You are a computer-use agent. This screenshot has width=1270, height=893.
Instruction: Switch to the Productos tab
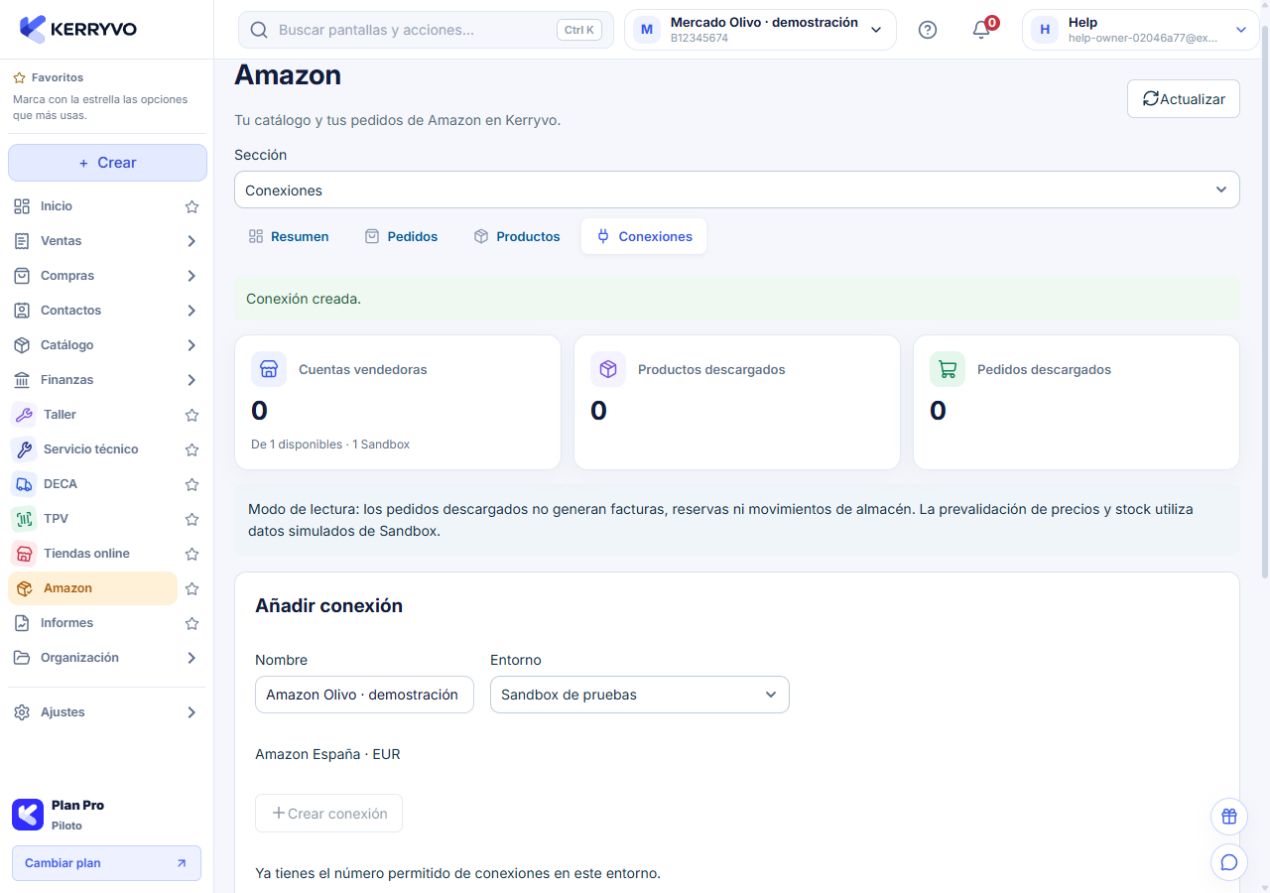click(x=517, y=237)
